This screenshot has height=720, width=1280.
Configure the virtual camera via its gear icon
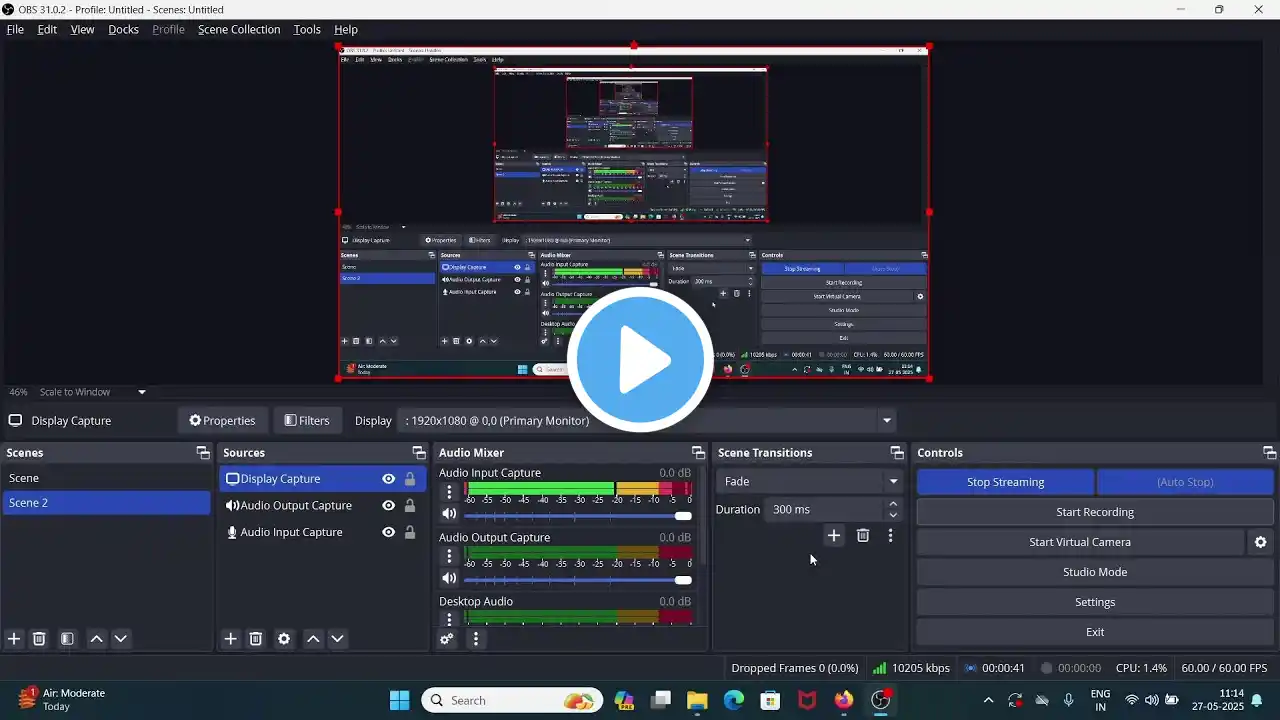pyautogui.click(x=1260, y=542)
